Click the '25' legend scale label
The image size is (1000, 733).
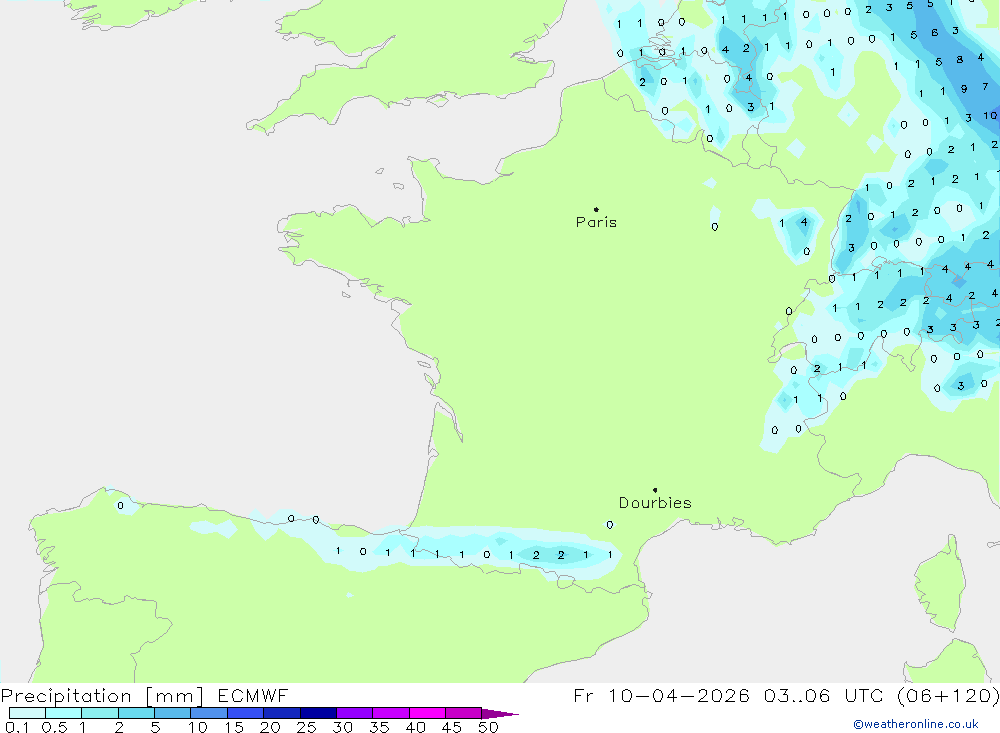tap(306, 727)
